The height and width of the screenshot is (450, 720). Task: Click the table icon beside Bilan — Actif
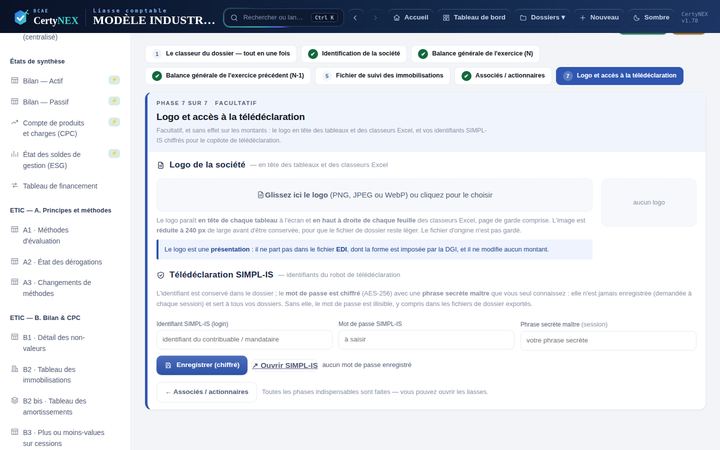pyautogui.click(x=15, y=80)
